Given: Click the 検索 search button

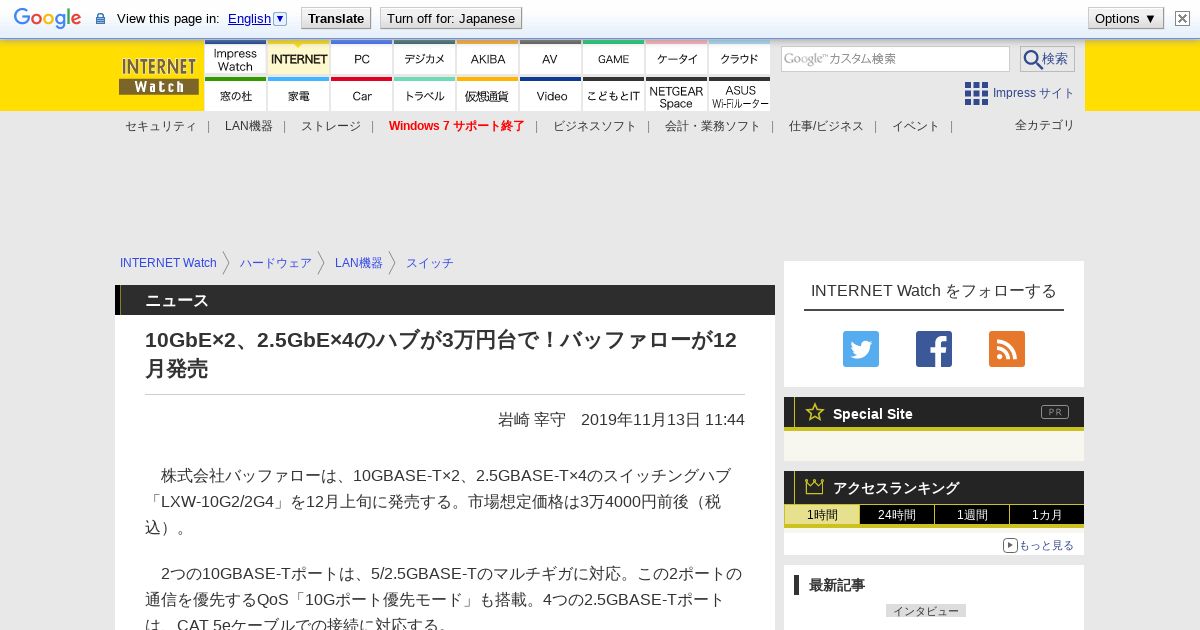Looking at the screenshot, I should [x=1047, y=59].
